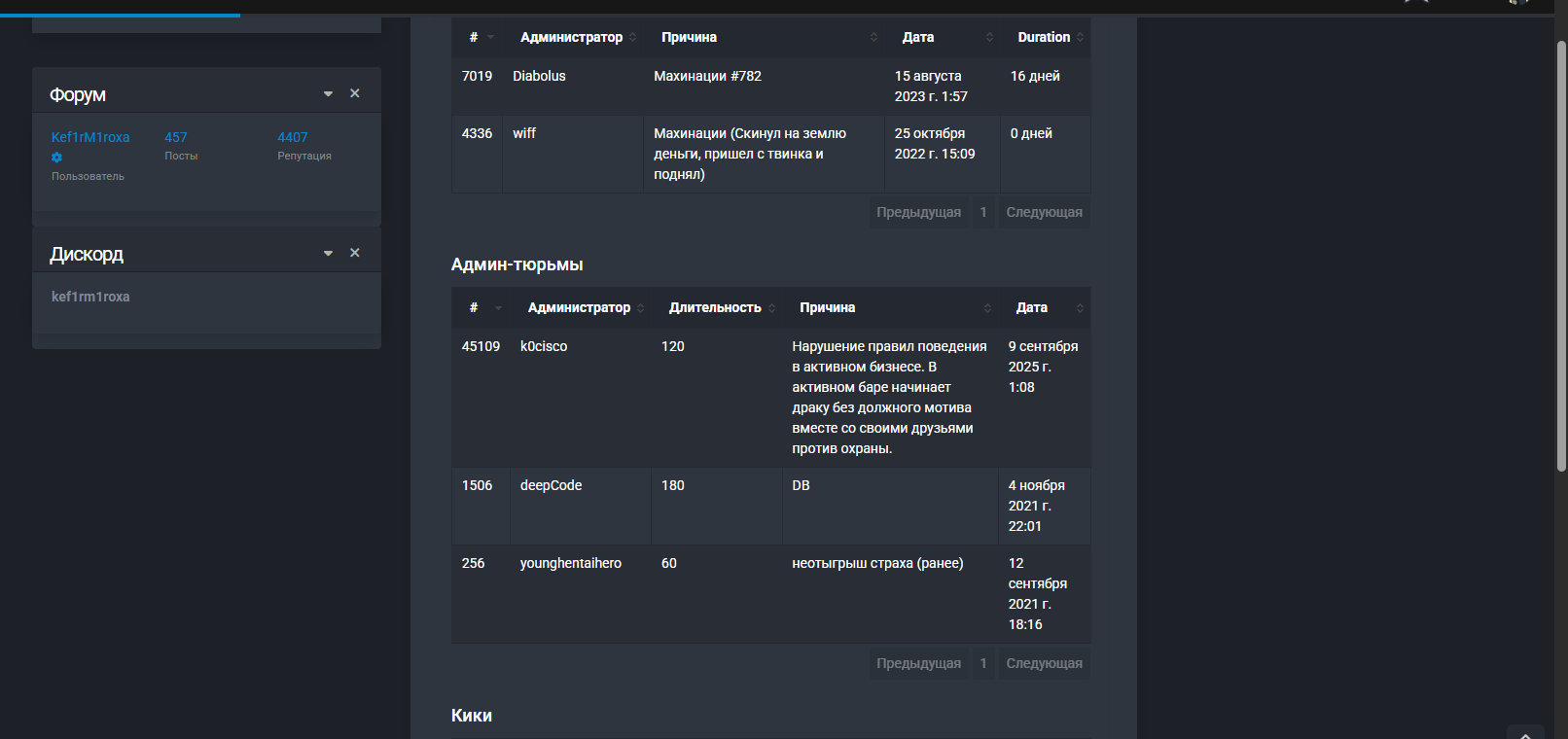Screen dimensions: 1568x739
Task: Click the gear icon under Kef1rM1roxa
Action: coord(56,158)
